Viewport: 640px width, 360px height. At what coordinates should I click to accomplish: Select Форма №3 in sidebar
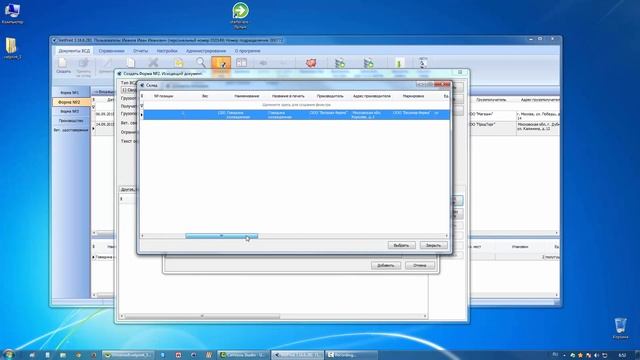[69, 111]
